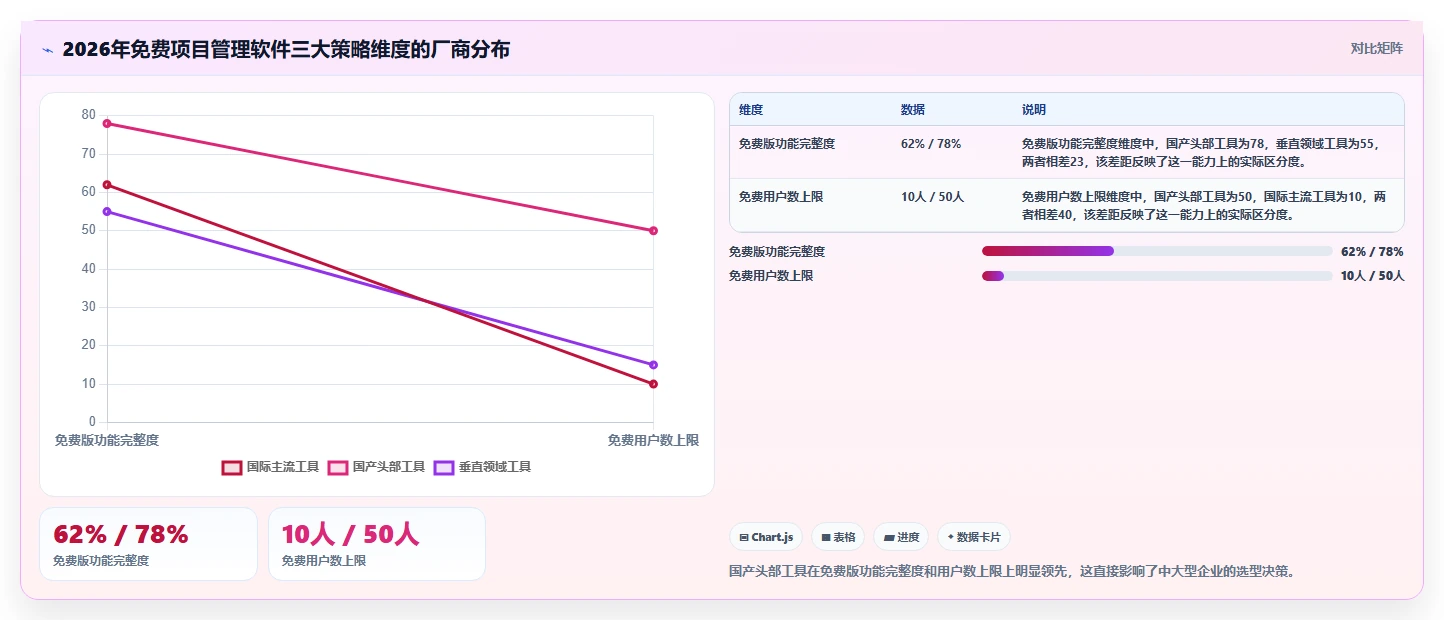
Task: Click the 10人 / 50人 data card
Action: 376,544
